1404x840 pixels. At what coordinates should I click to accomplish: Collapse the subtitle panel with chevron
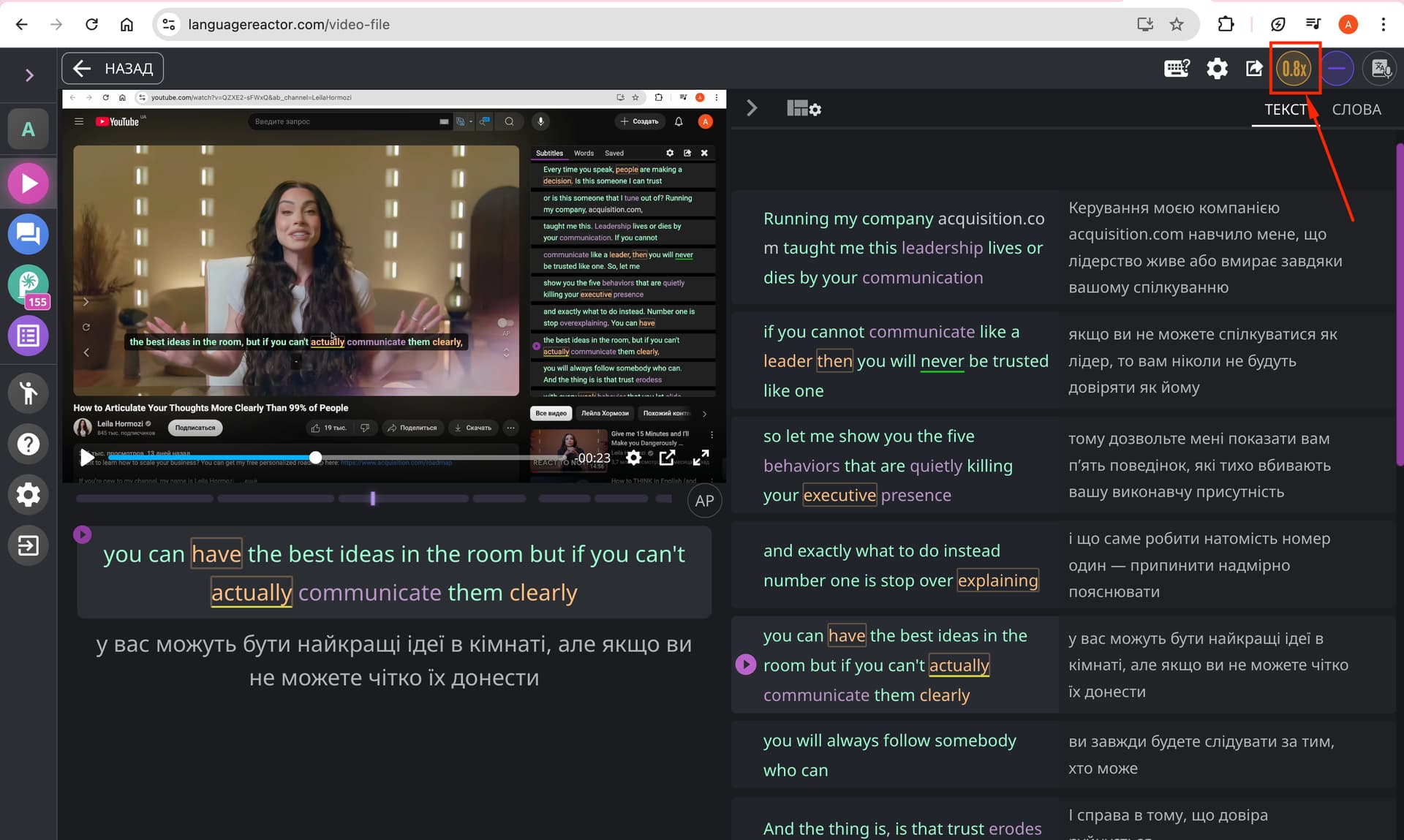pyautogui.click(x=752, y=109)
